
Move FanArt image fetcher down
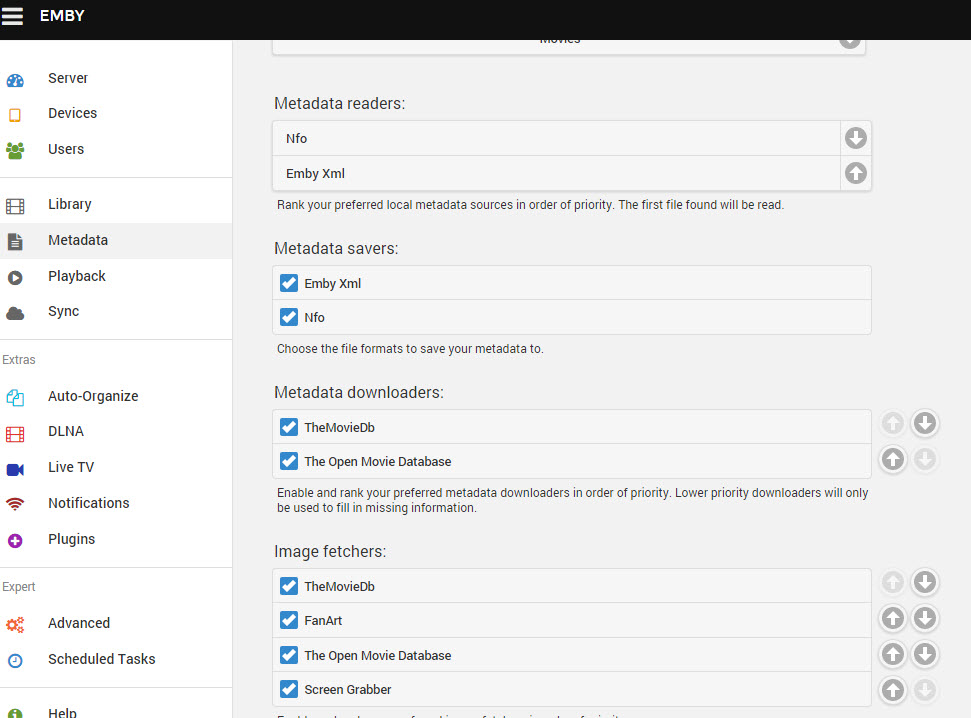925,620
